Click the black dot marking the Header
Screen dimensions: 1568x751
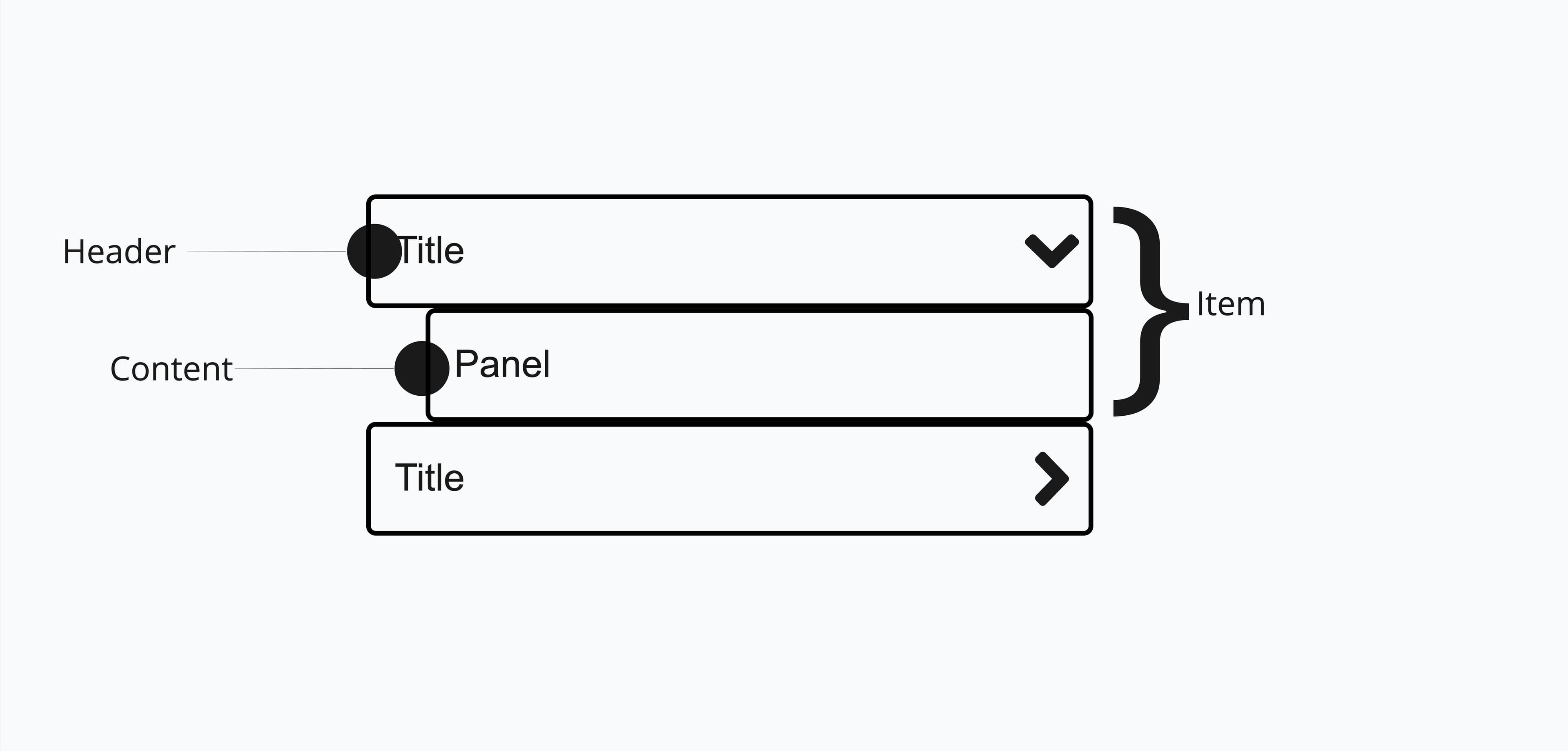[x=374, y=251]
